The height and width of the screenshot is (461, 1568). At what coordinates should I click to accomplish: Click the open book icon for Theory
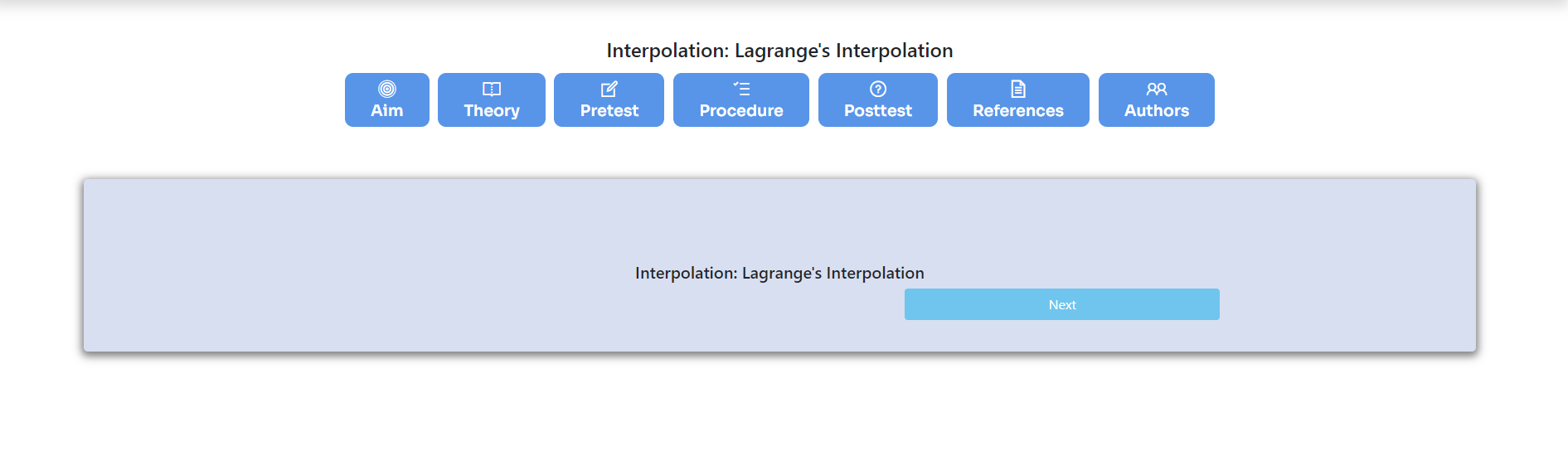click(492, 89)
